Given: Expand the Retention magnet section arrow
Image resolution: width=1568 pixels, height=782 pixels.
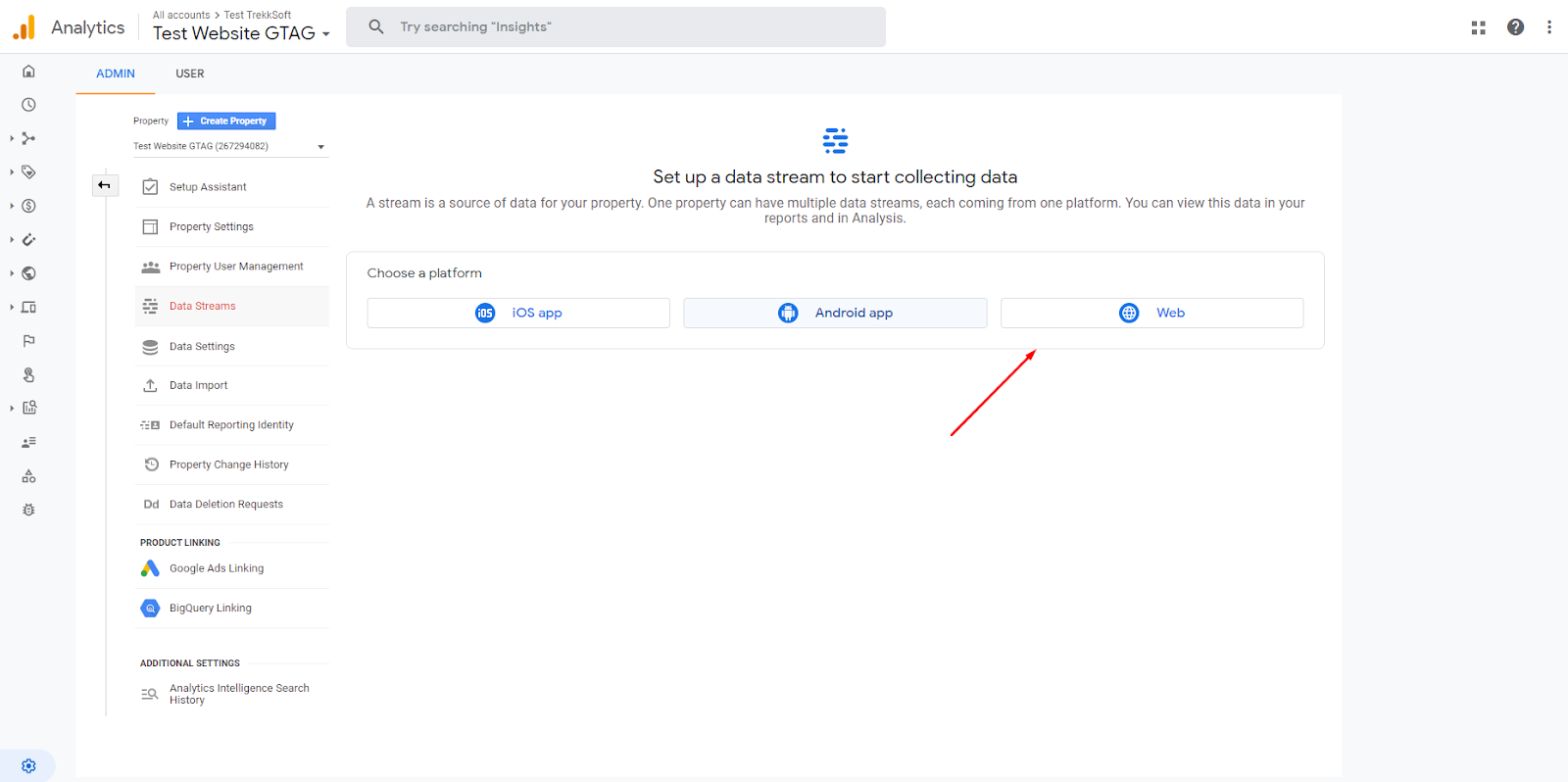Looking at the screenshot, I should click(x=12, y=239).
